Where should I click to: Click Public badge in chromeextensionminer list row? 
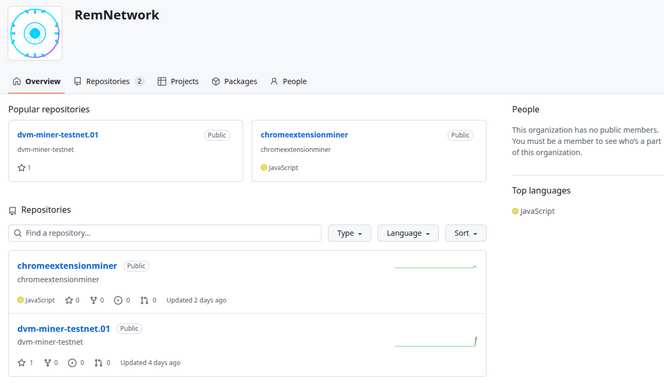136,266
